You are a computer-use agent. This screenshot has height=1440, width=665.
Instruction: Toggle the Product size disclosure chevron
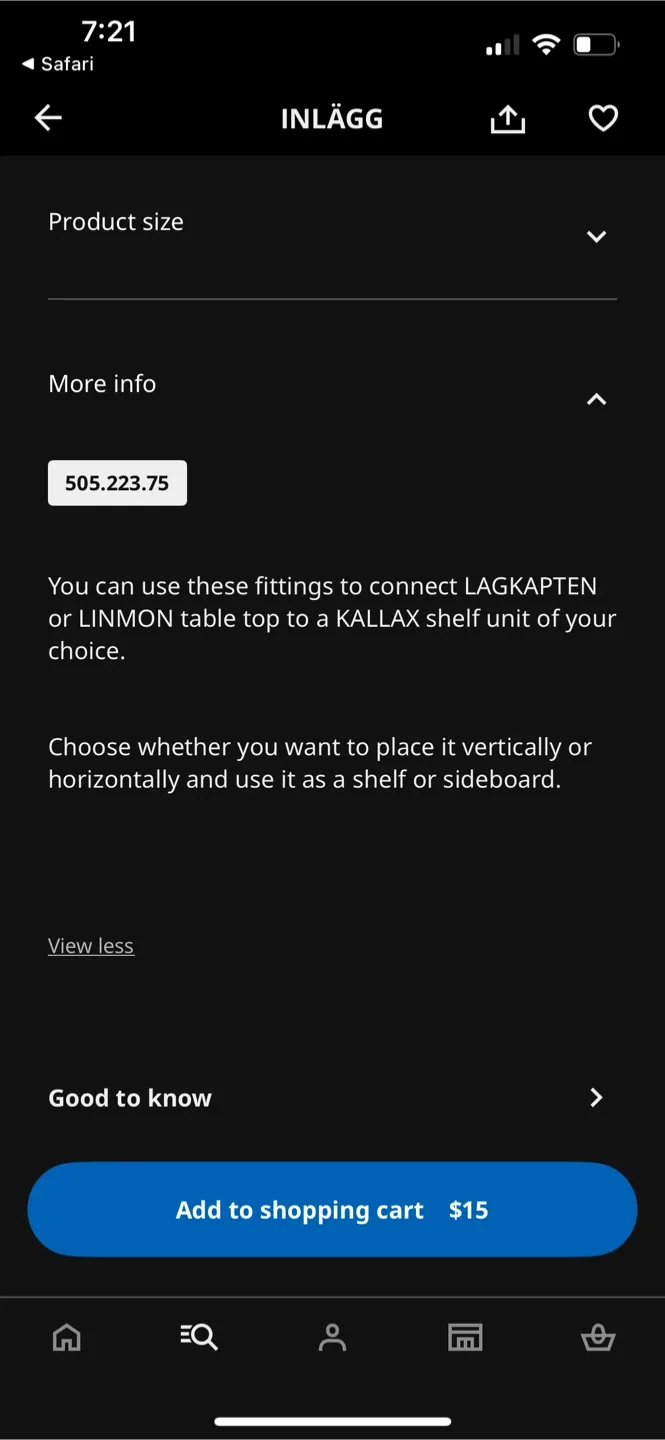click(597, 237)
